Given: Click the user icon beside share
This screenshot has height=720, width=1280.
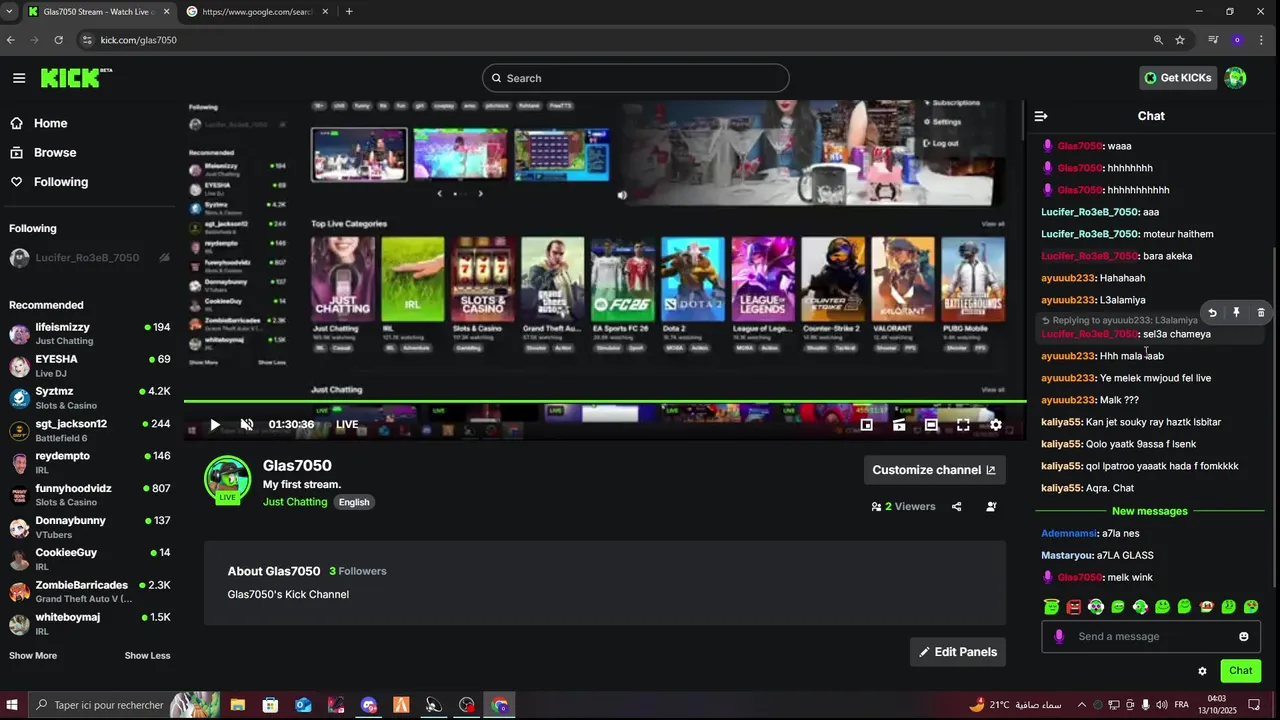Looking at the screenshot, I should 991,507.
